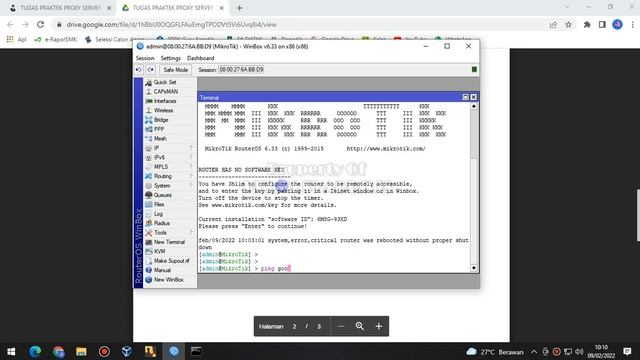This screenshot has width=640, height=360.
Task: Click the Terminal window maximize icon
Action: [x=465, y=97]
